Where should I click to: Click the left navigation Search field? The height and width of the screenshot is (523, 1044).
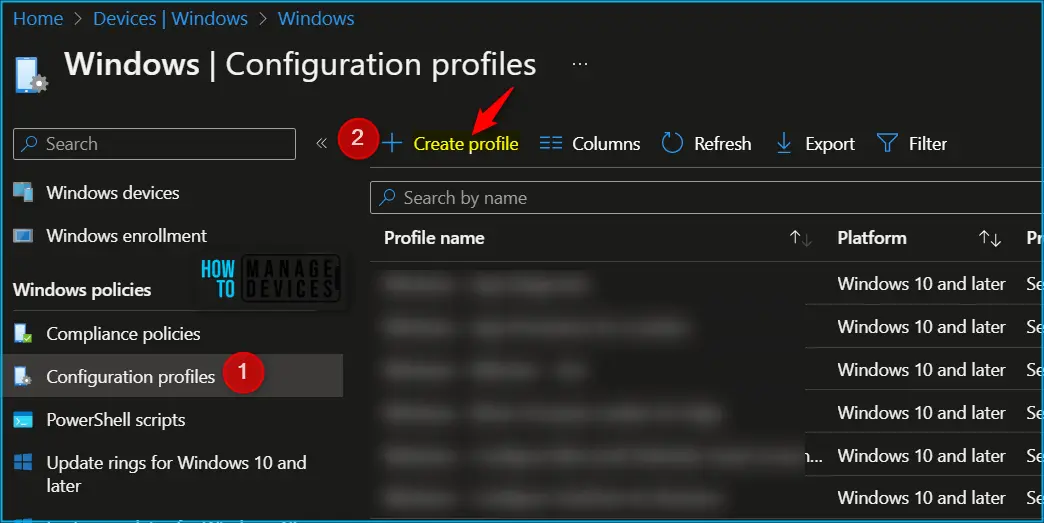pyautogui.click(x=154, y=144)
